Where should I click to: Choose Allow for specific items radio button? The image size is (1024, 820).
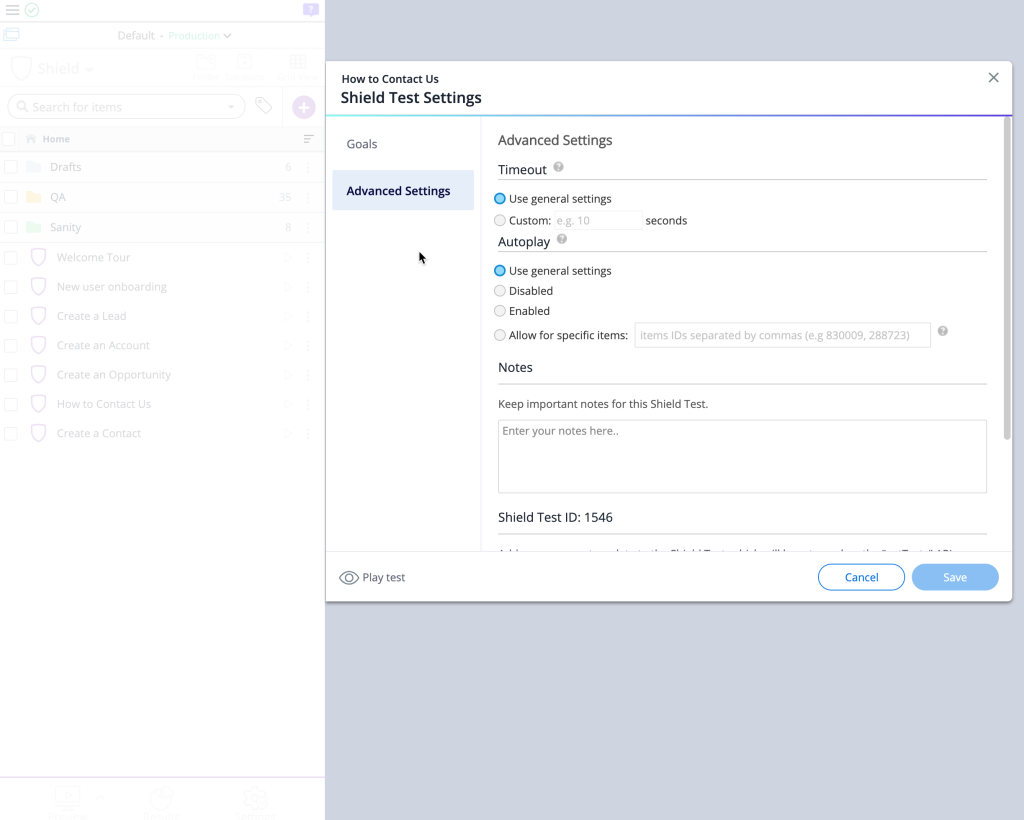[500, 335]
